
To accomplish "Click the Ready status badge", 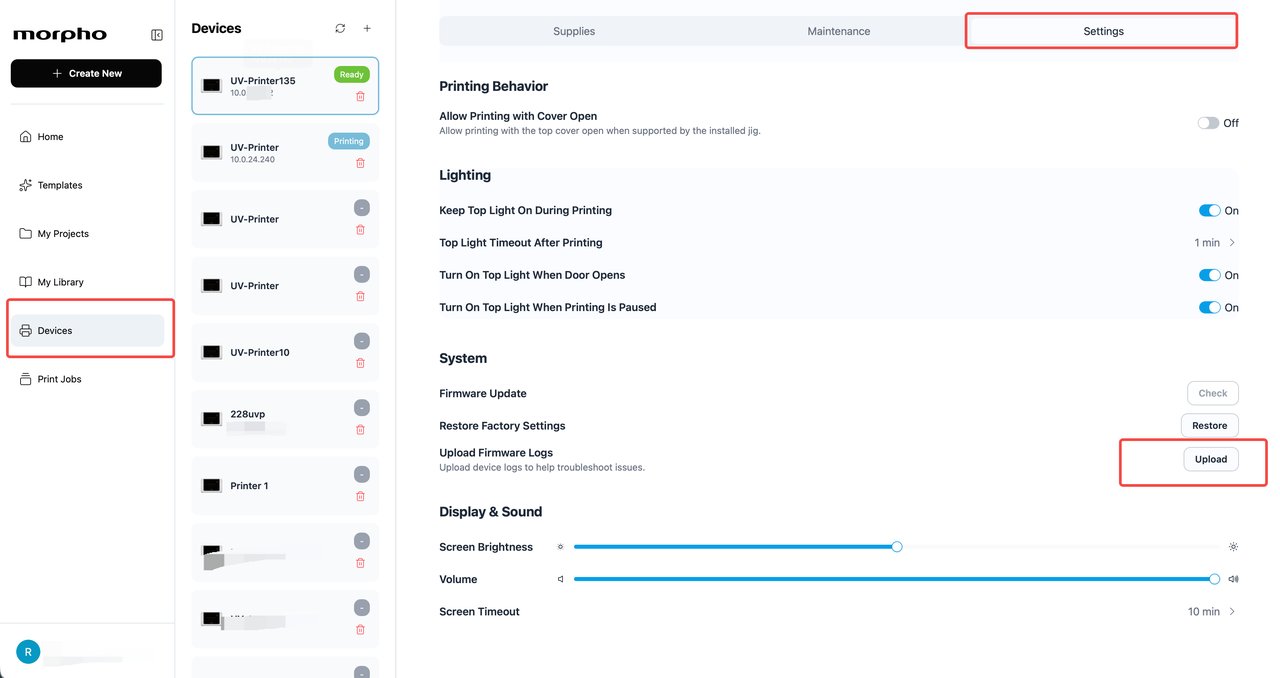I will (351, 74).
